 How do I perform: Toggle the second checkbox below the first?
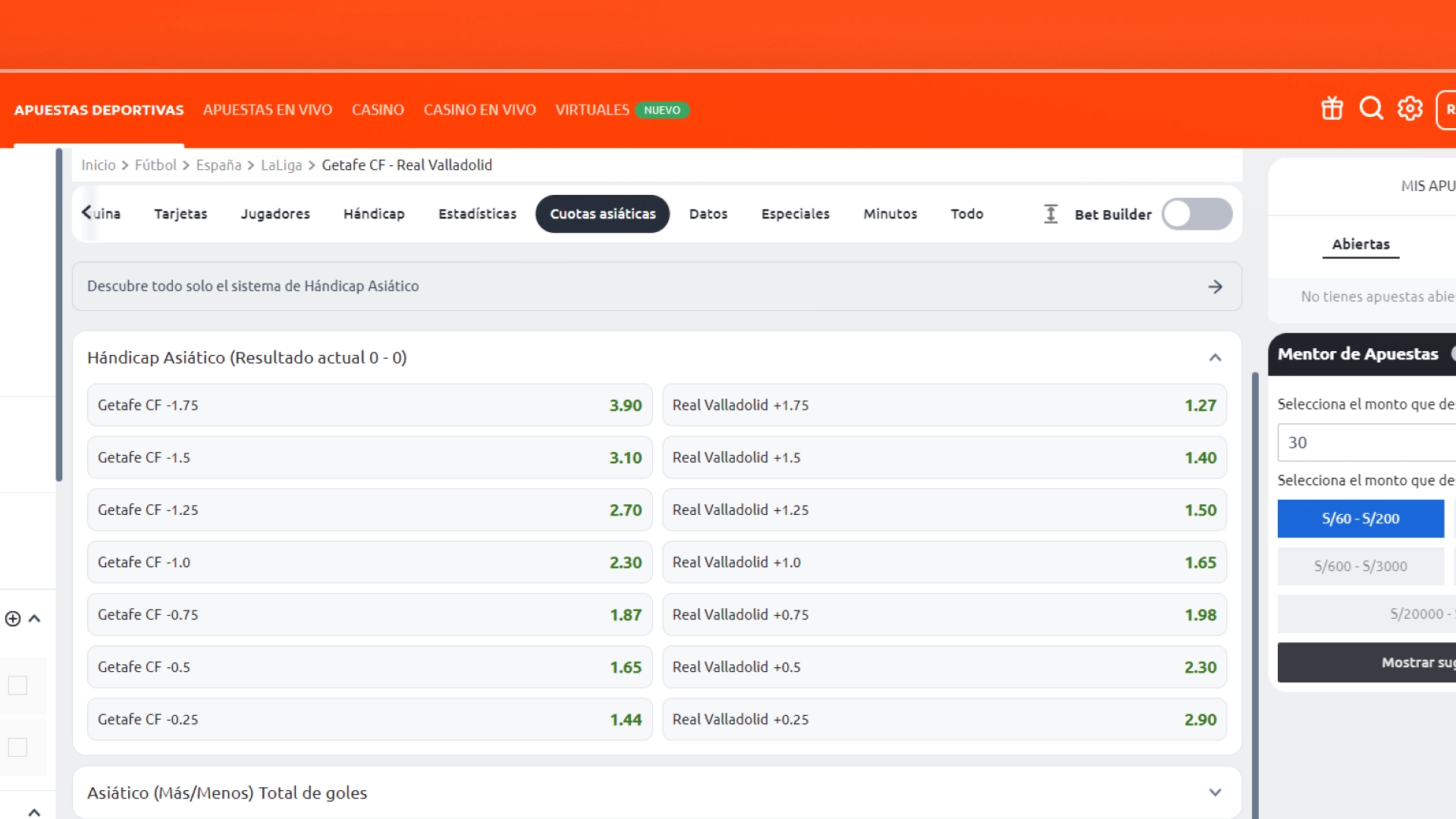(x=18, y=747)
